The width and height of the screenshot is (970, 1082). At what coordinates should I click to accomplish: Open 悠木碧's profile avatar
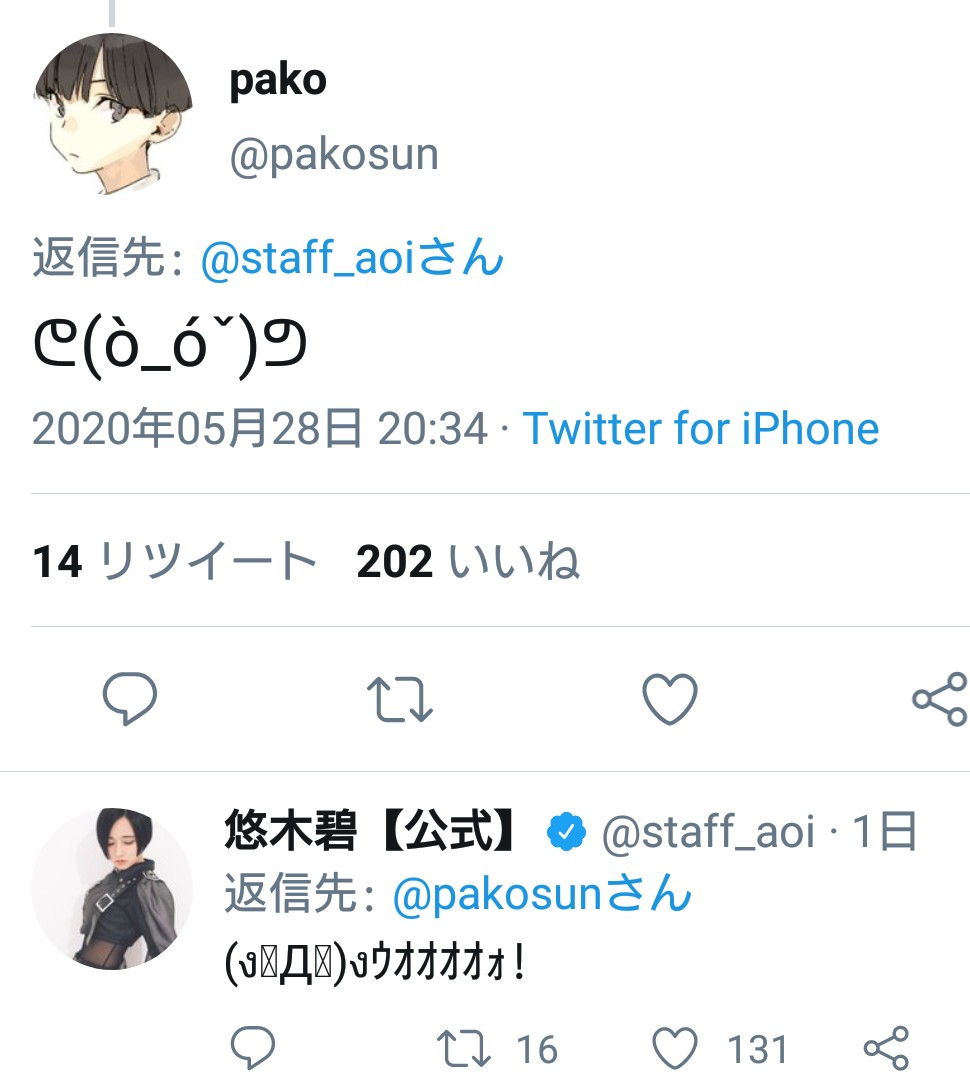click(112, 889)
